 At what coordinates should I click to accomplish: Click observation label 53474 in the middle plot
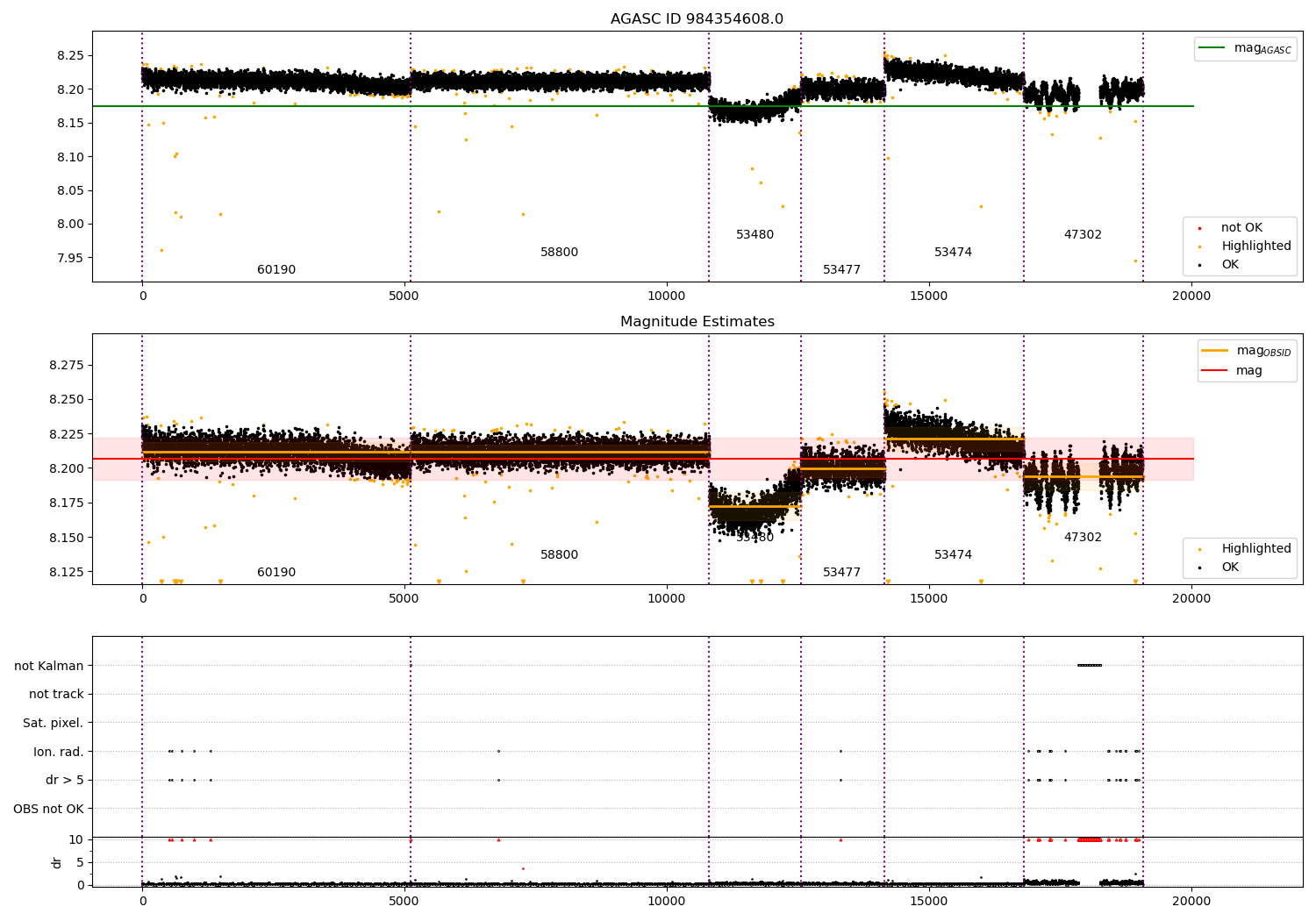[x=953, y=555]
